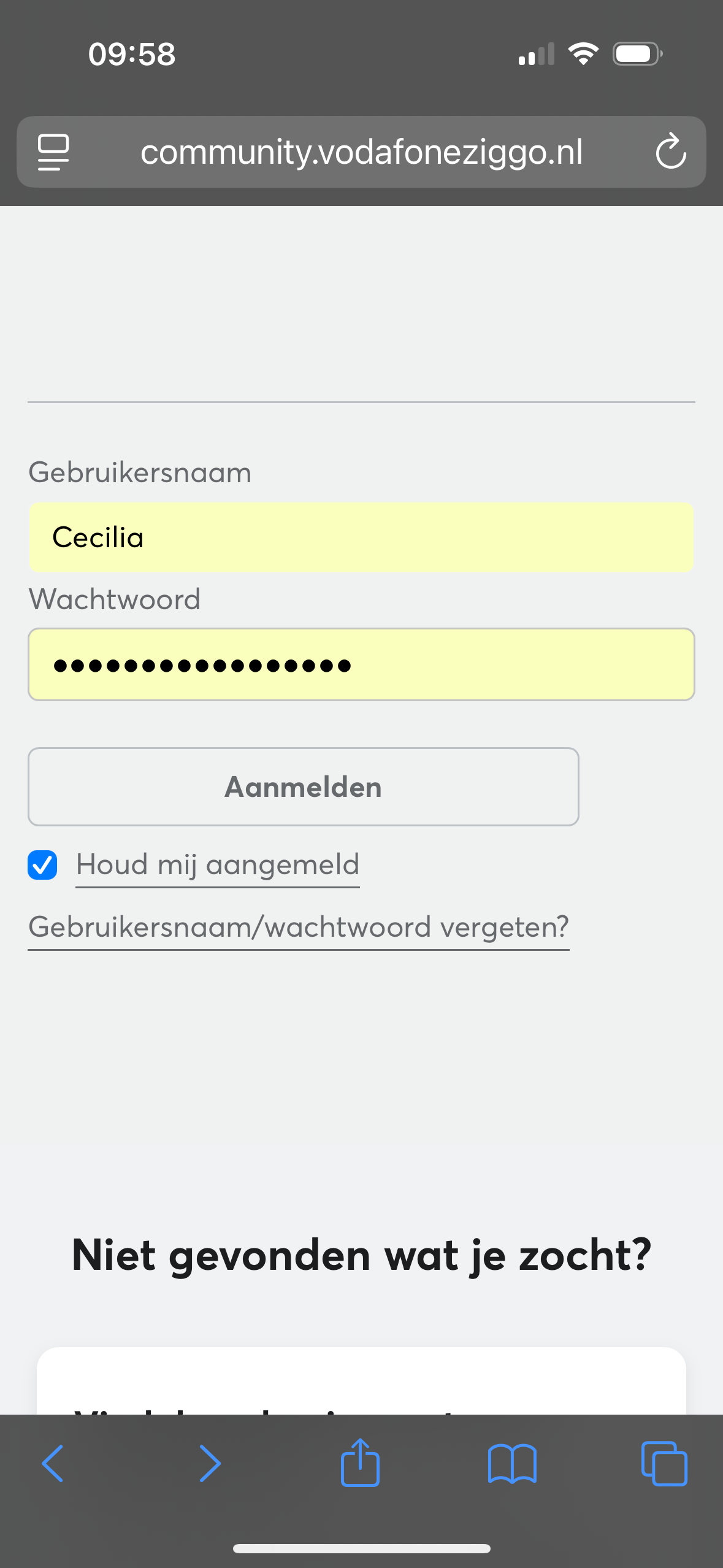Reload the page with refresh icon
Viewport: 723px width, 1568px height.
pyautogui.click(x=670, y=152)
